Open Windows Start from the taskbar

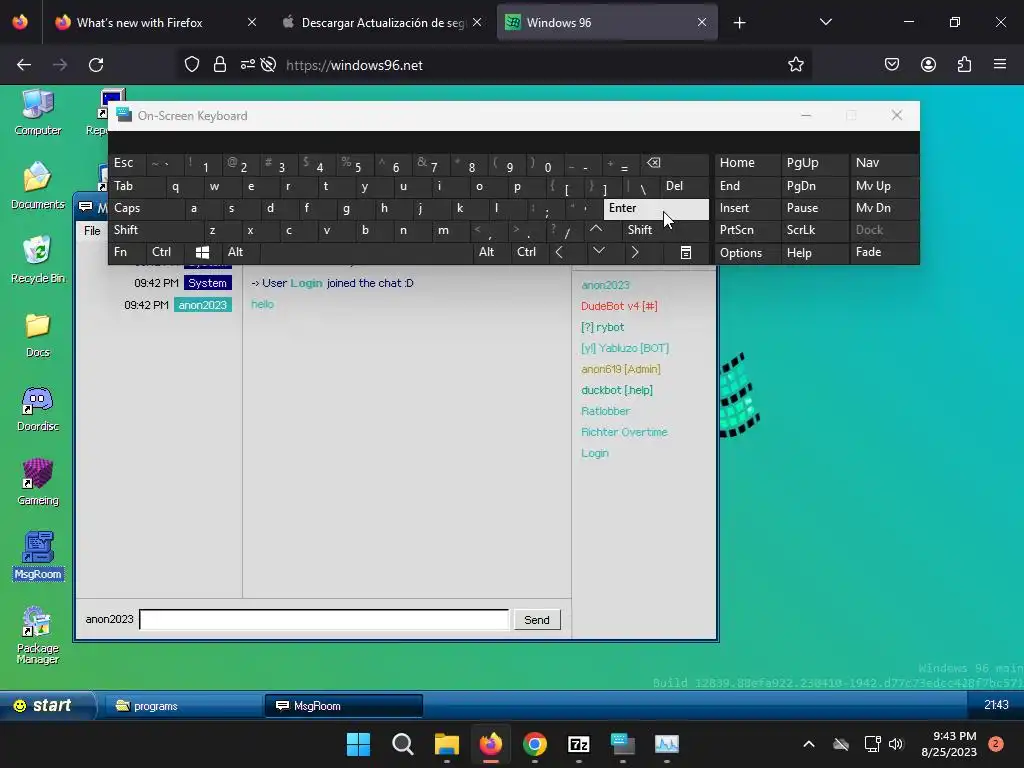358,744
